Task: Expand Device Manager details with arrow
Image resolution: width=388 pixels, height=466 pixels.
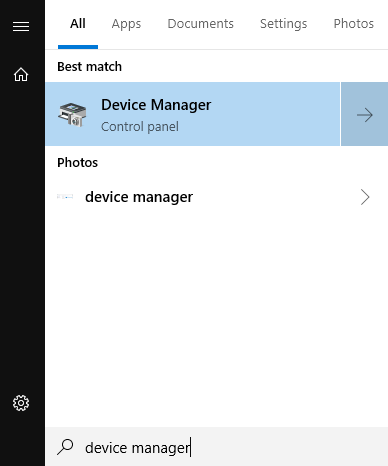Action: (x=365, y=114)
